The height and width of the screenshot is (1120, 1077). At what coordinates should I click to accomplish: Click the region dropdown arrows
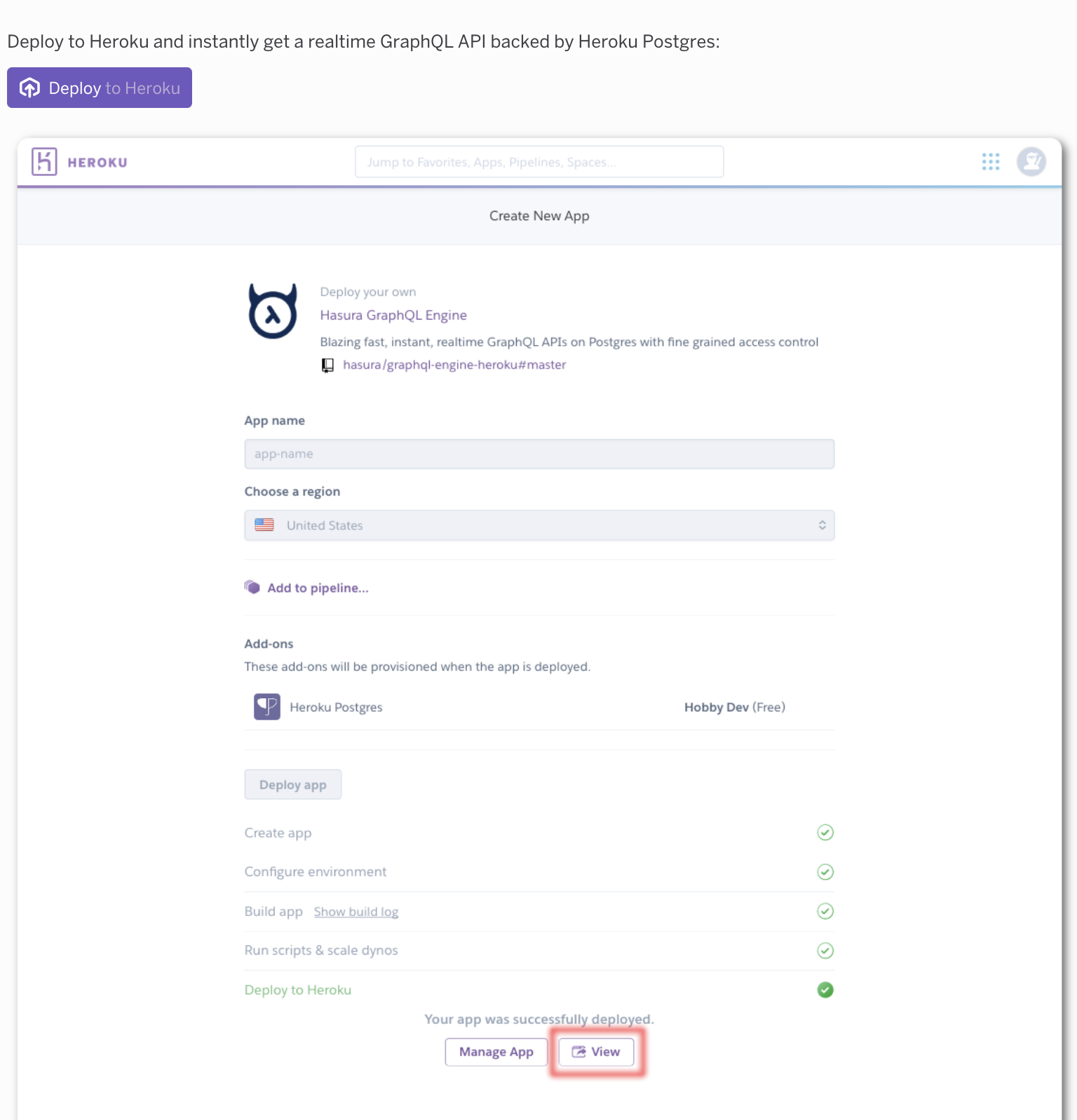click(822, 526)
